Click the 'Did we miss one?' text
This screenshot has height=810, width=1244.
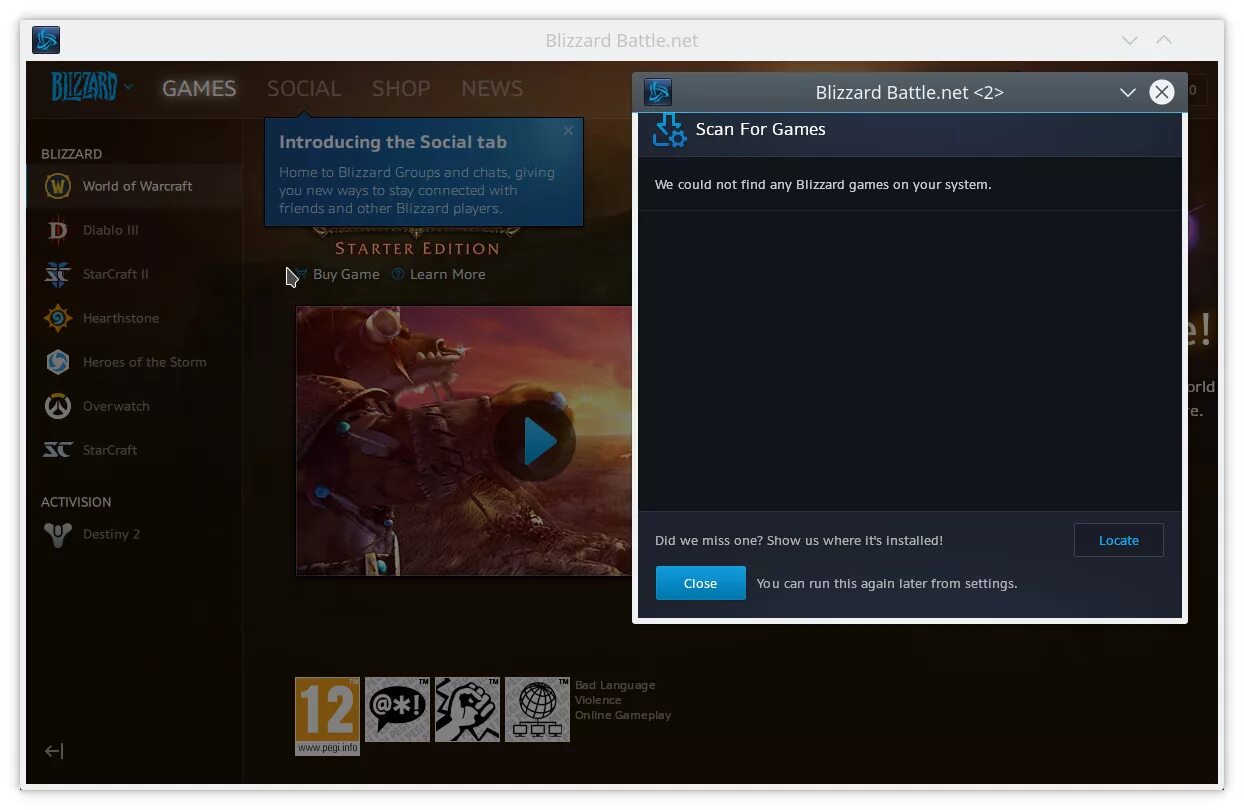click(x=799, y=540)
